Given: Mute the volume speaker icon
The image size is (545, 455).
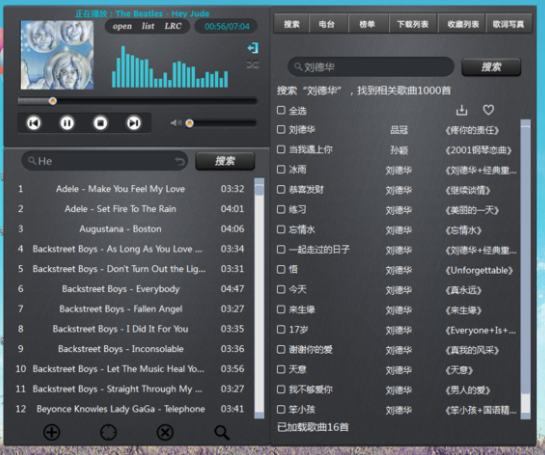Looking at the screenshot, I should point(176,123).
